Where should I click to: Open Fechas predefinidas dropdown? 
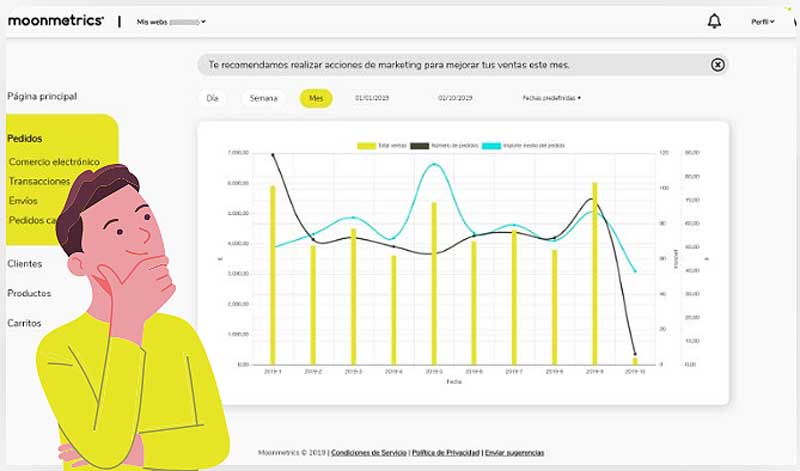coord(552,98)
